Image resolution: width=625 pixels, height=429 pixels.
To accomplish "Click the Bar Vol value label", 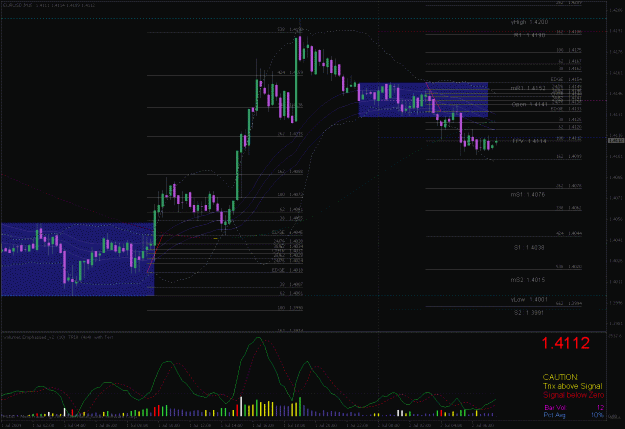I will (x=574, y=407).
